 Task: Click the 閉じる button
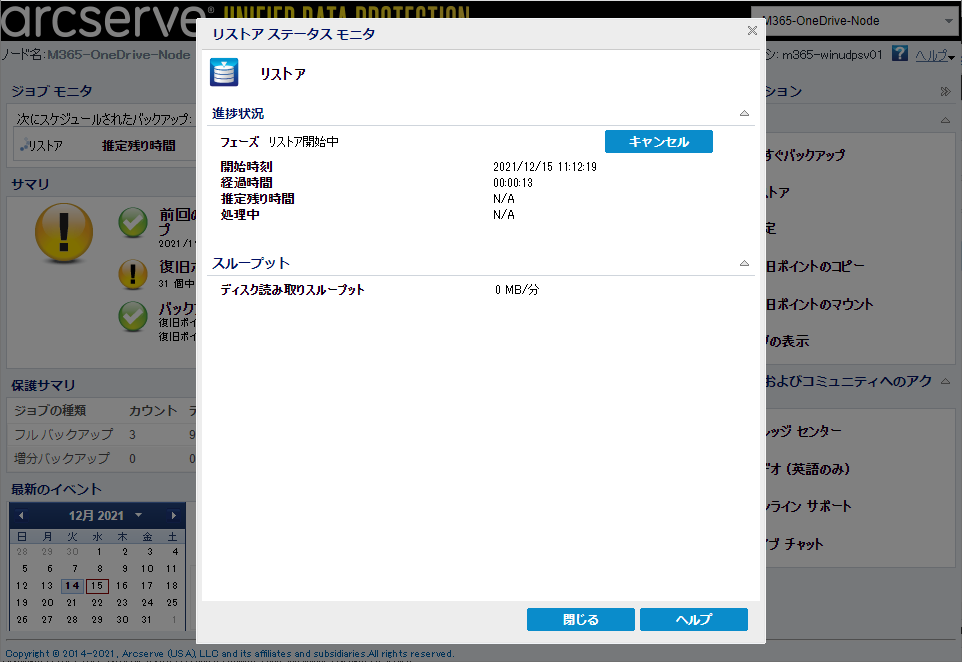tap(580, 619)
